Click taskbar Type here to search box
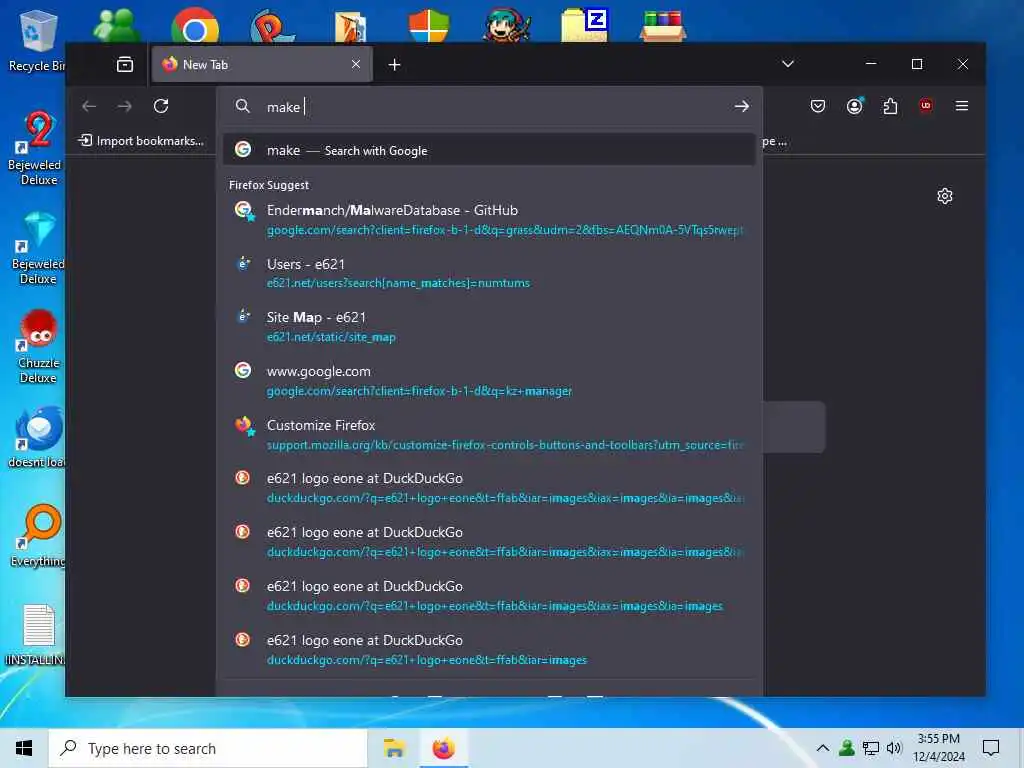 point(208,748)
